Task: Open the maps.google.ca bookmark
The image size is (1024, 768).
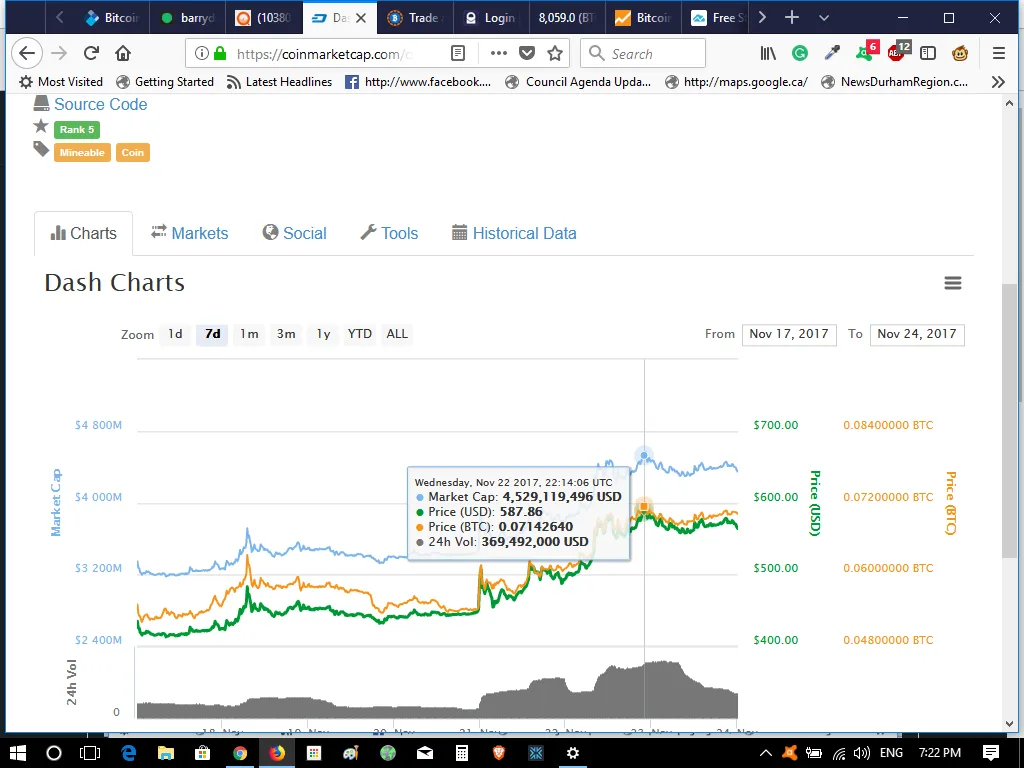Action: click(736, 82)
